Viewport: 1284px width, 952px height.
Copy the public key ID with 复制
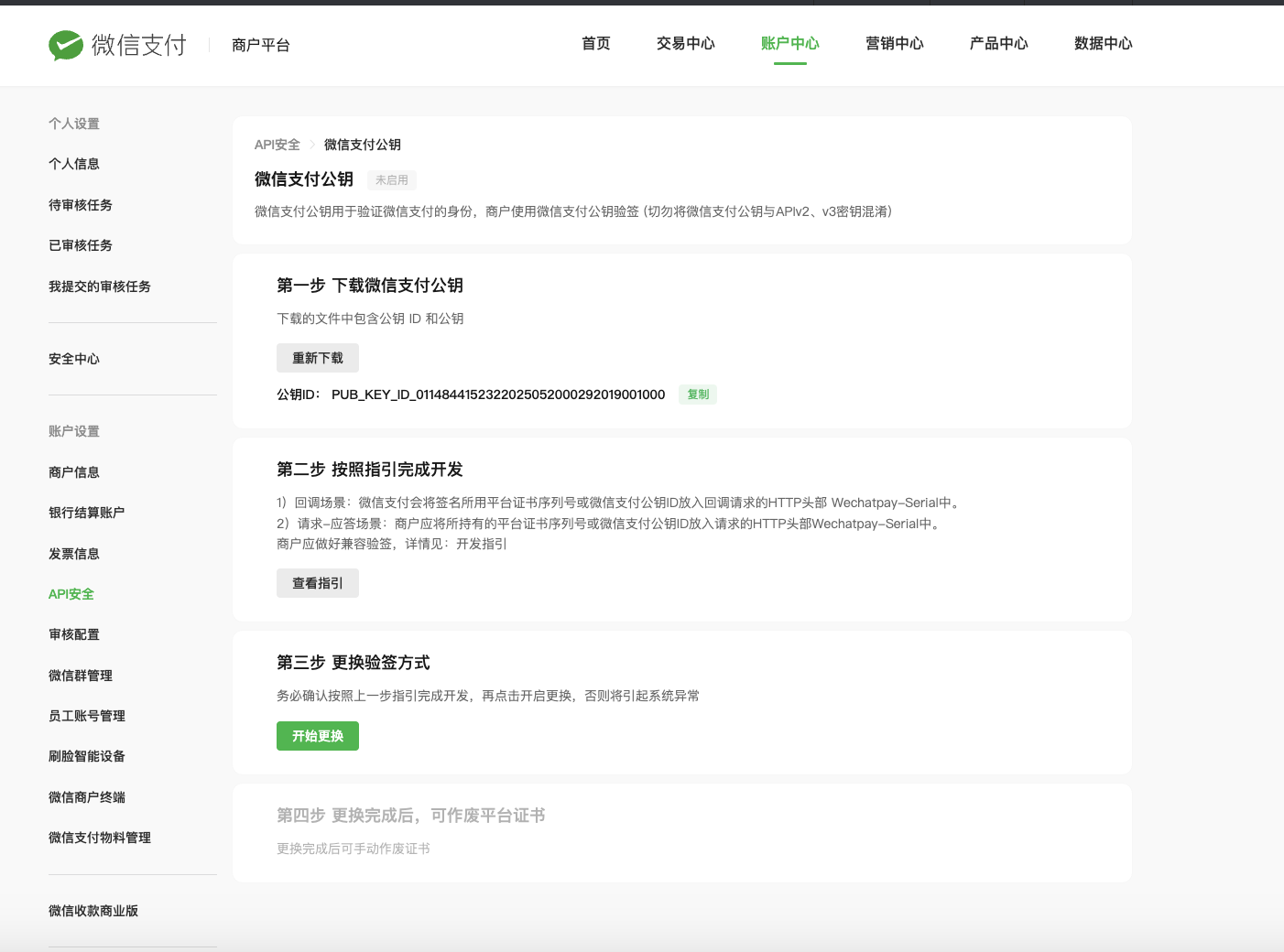pos(698,395)
